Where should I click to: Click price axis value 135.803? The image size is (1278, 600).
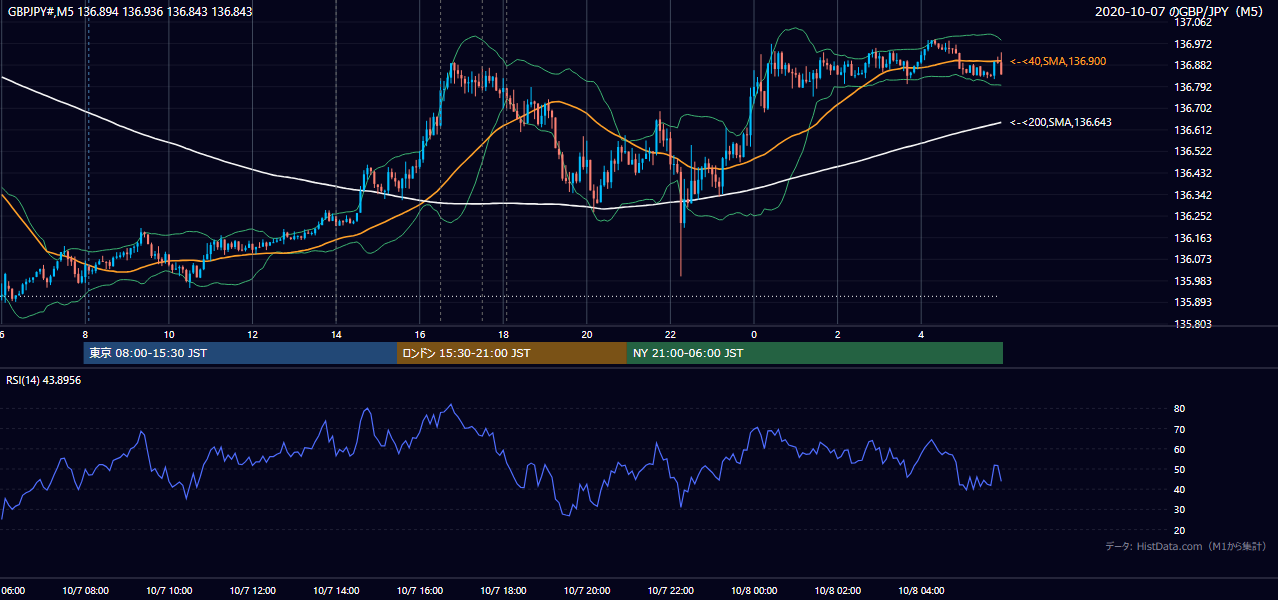1193,324
